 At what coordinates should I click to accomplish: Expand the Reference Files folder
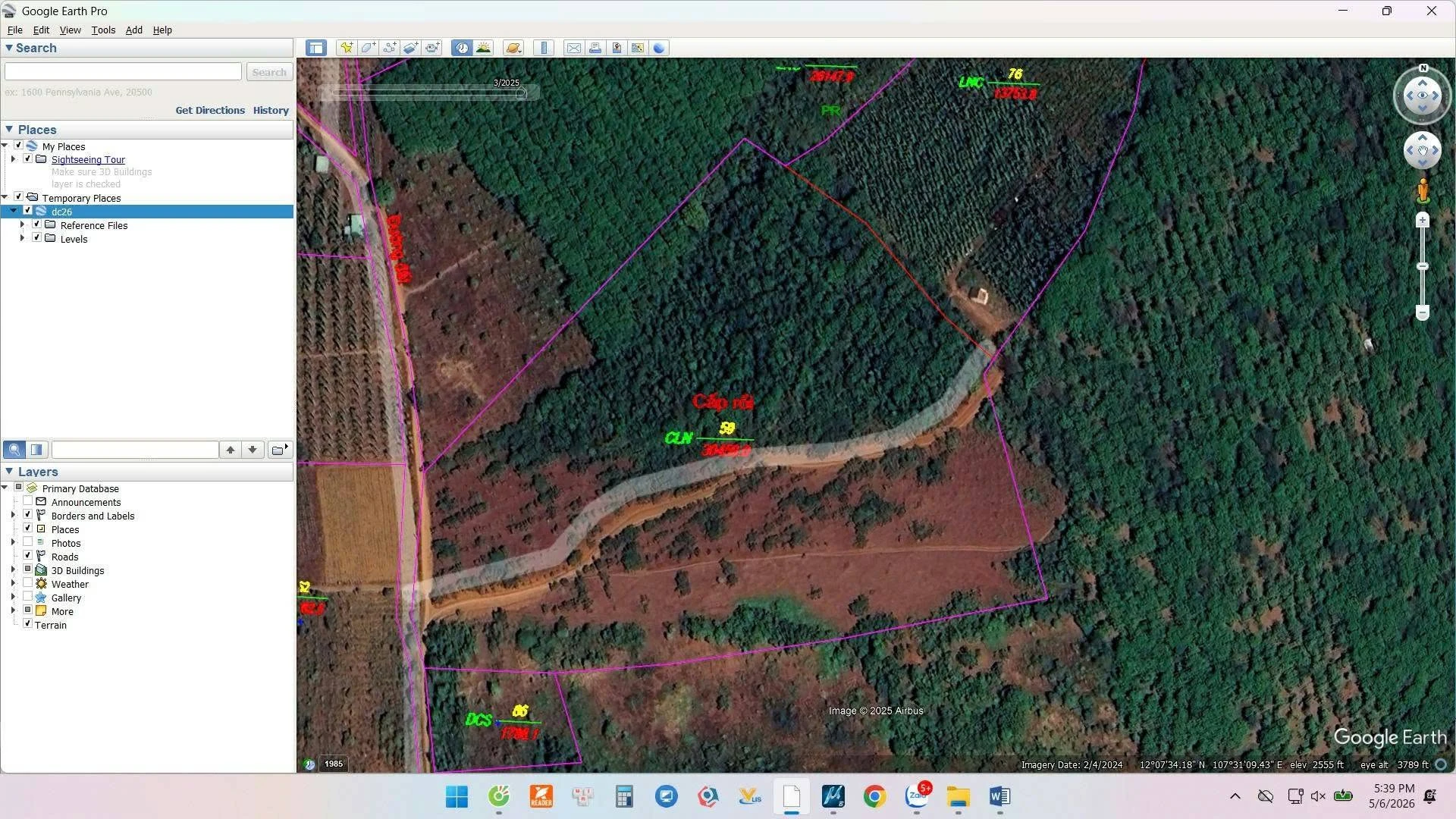coord(22,224)
